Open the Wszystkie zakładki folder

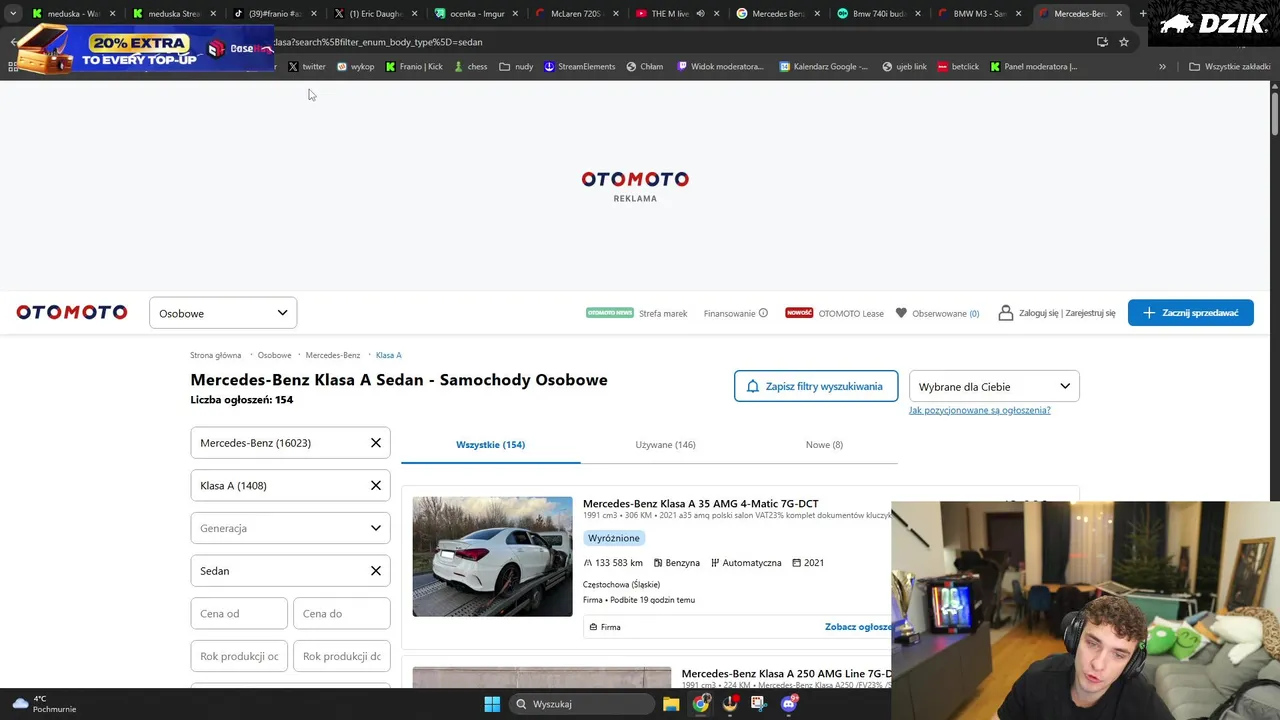pos(1230,67)
